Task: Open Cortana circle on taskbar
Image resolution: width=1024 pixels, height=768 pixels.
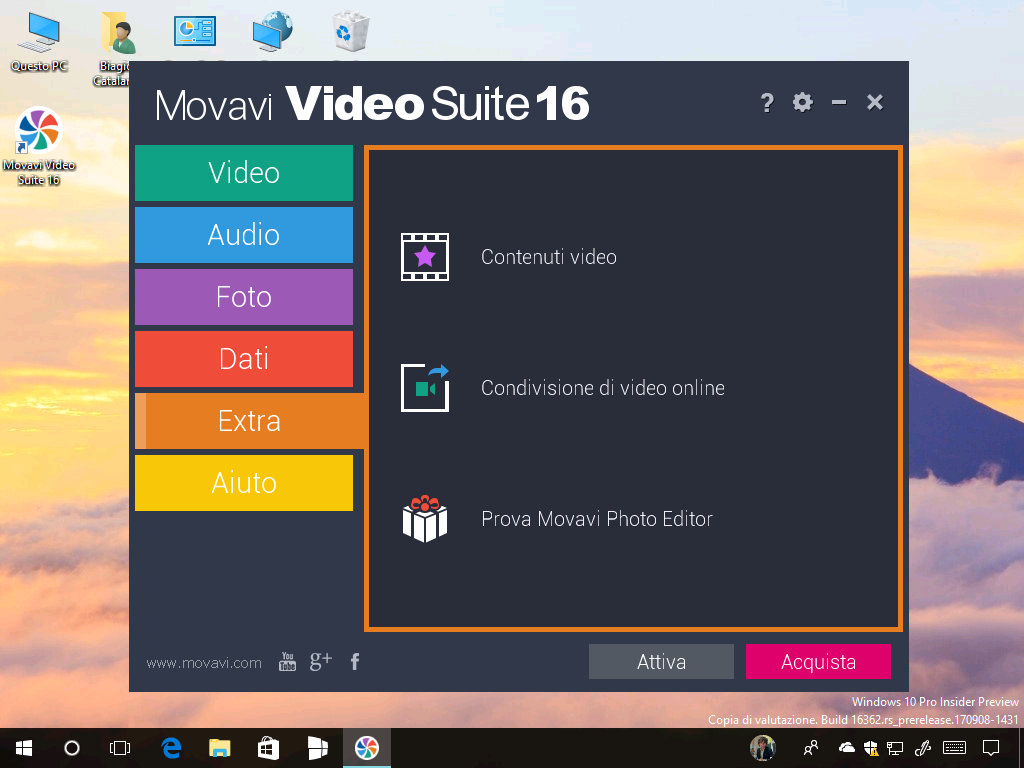Action: pos(72,748)
